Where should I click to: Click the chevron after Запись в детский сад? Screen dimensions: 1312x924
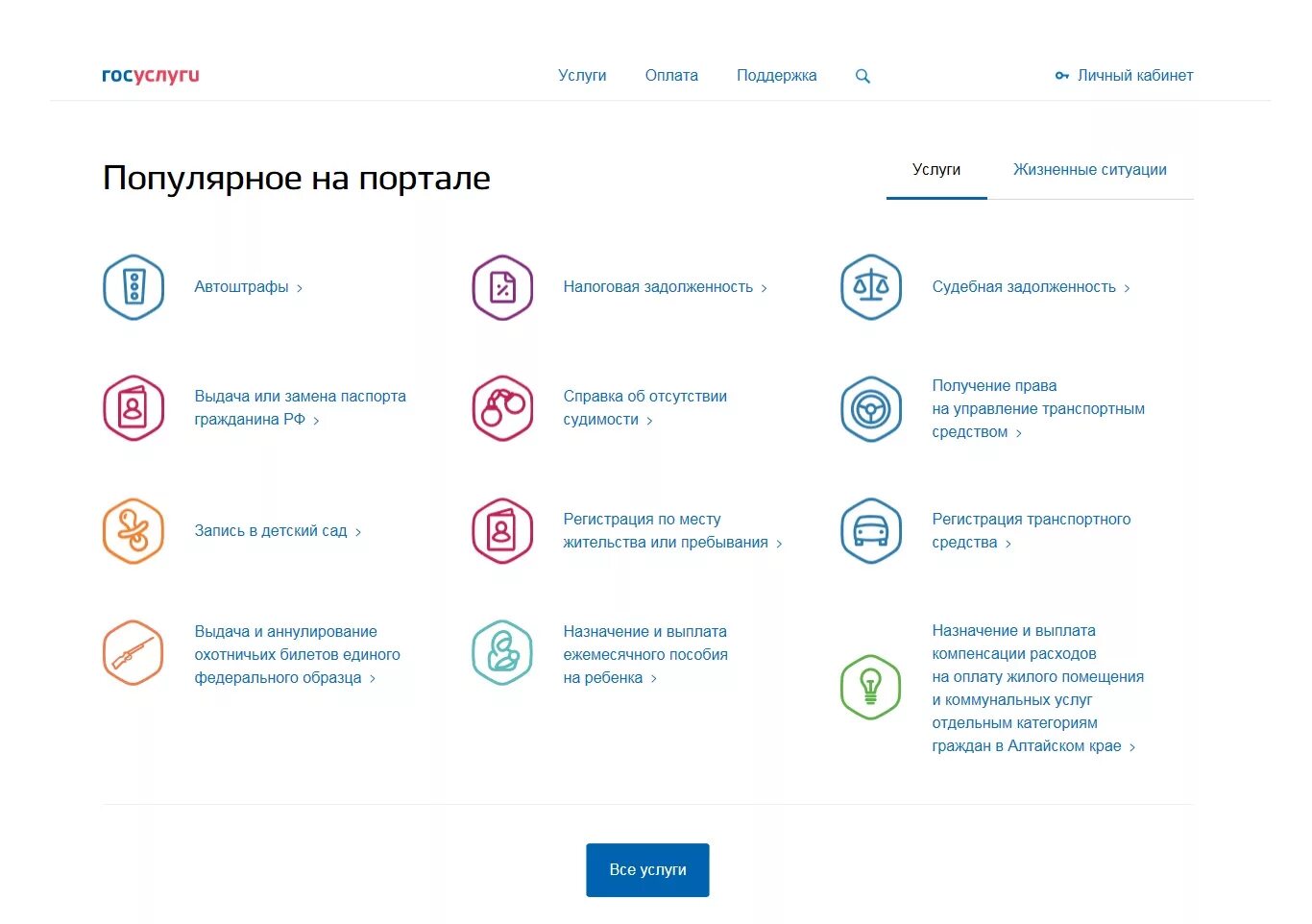pos(358,532)
